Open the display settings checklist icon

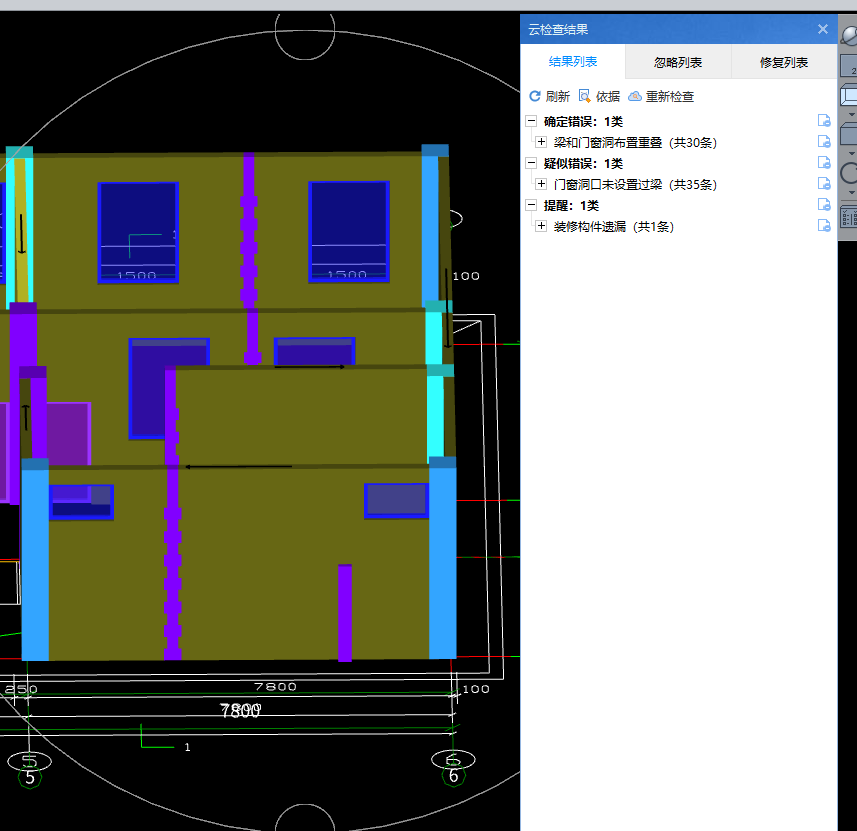[x=849, y=216]
